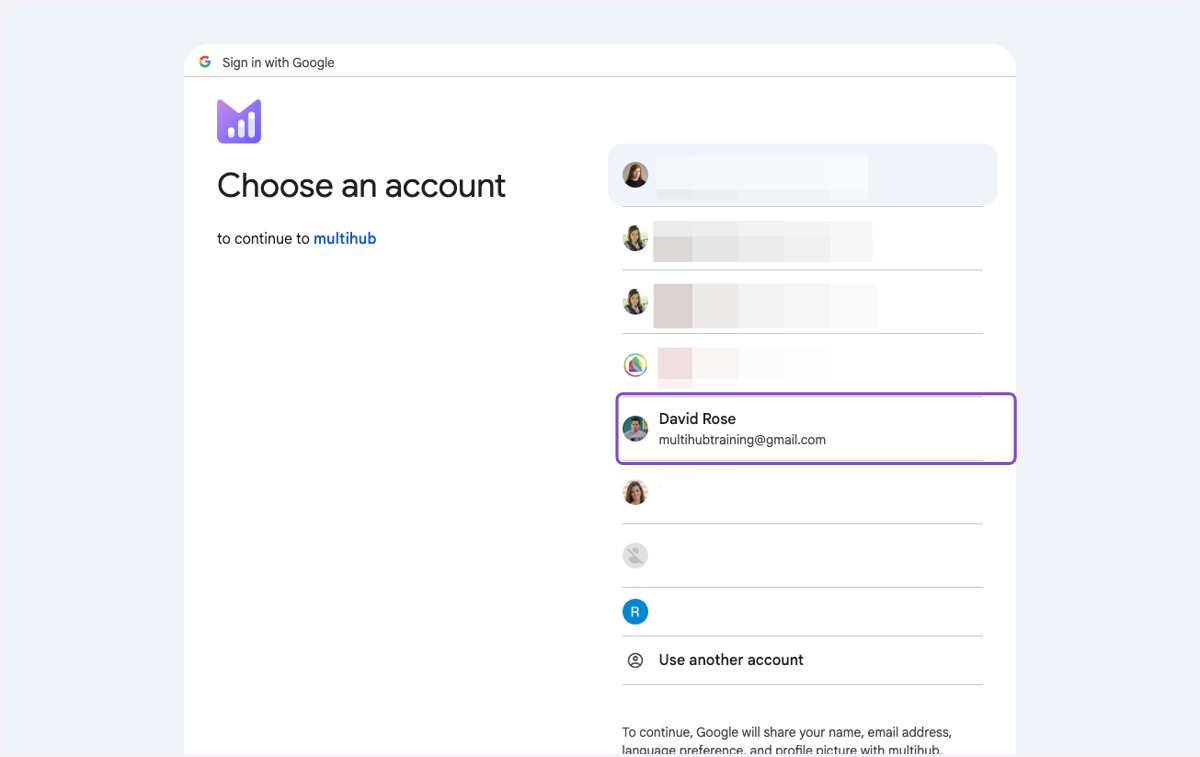Select the David Rose account
Viewport: 1200px width, 757px height.
tap(816, 429)
